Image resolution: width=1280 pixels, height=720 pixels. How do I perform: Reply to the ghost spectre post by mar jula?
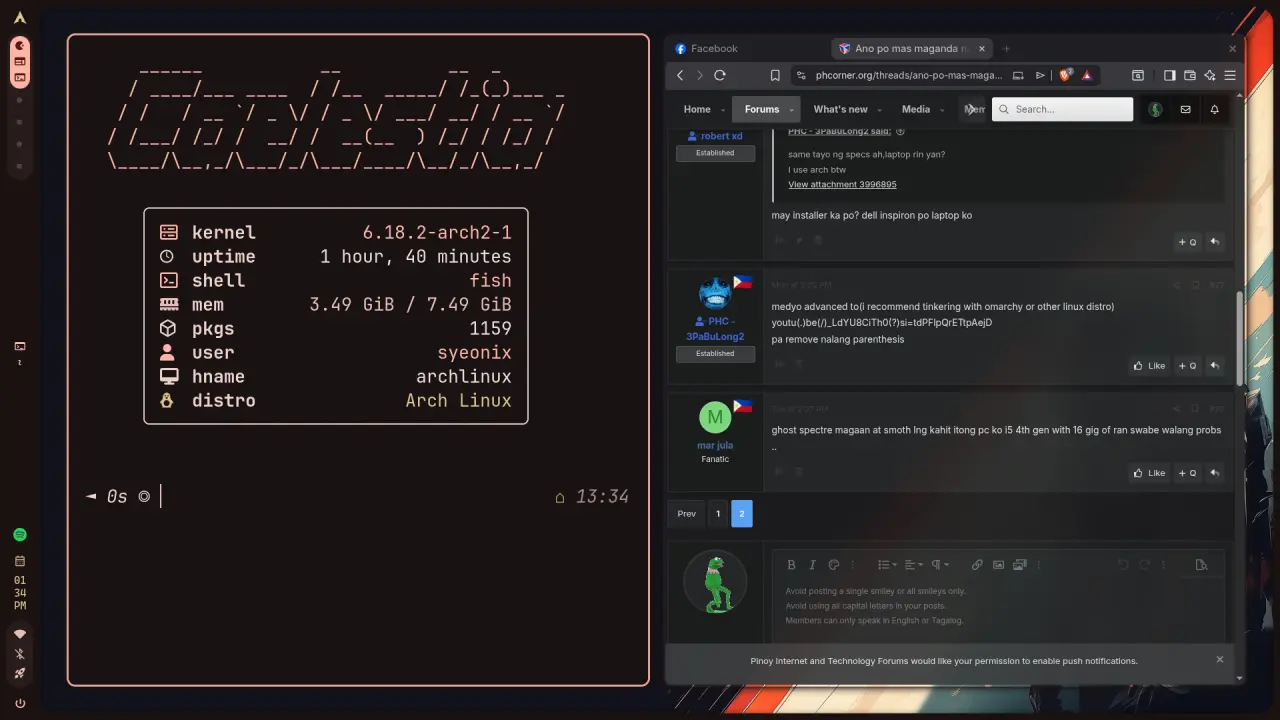pyautogui.click(x=1214, y=473)
